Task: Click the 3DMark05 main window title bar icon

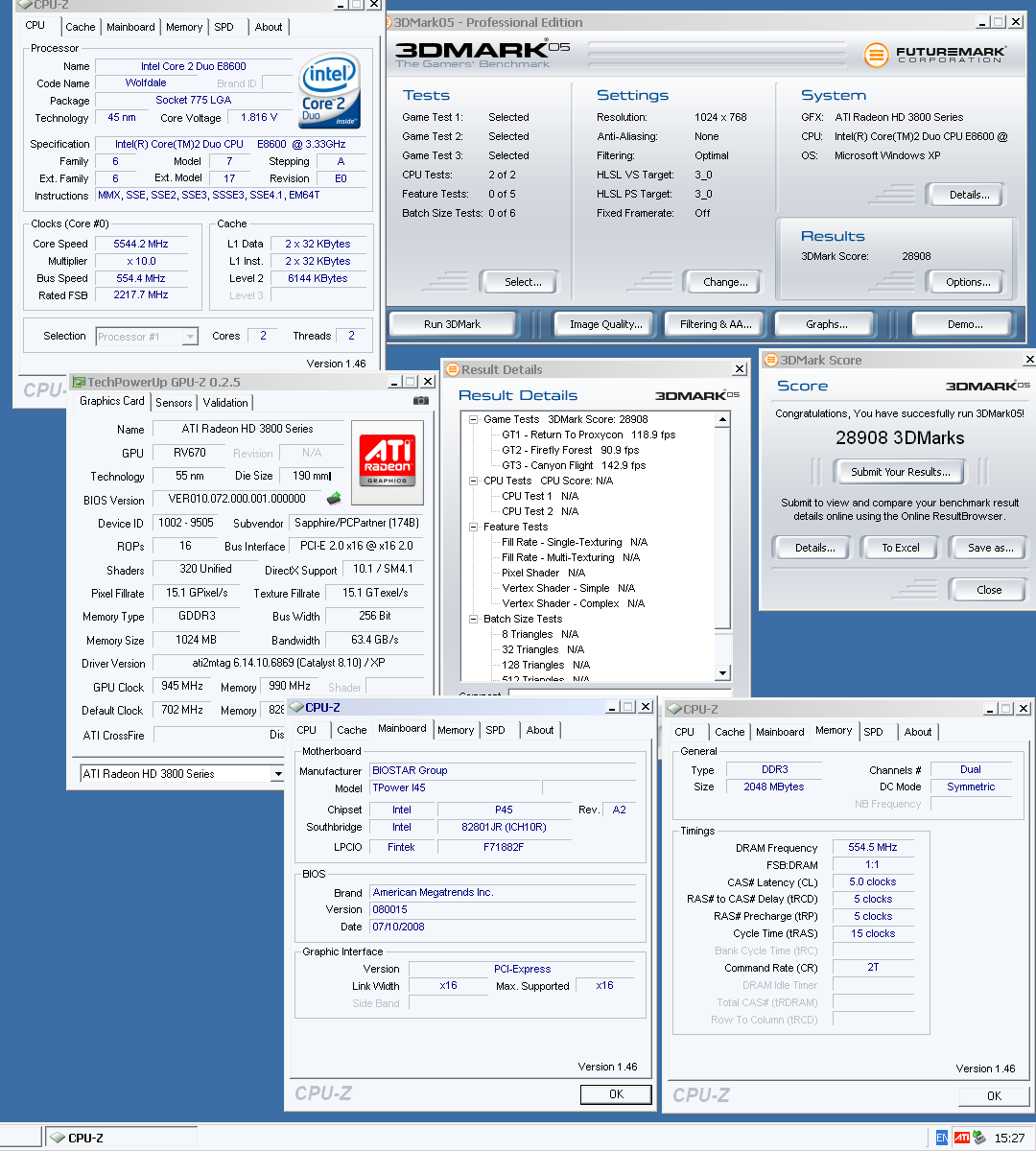Action: pos(388,22)
